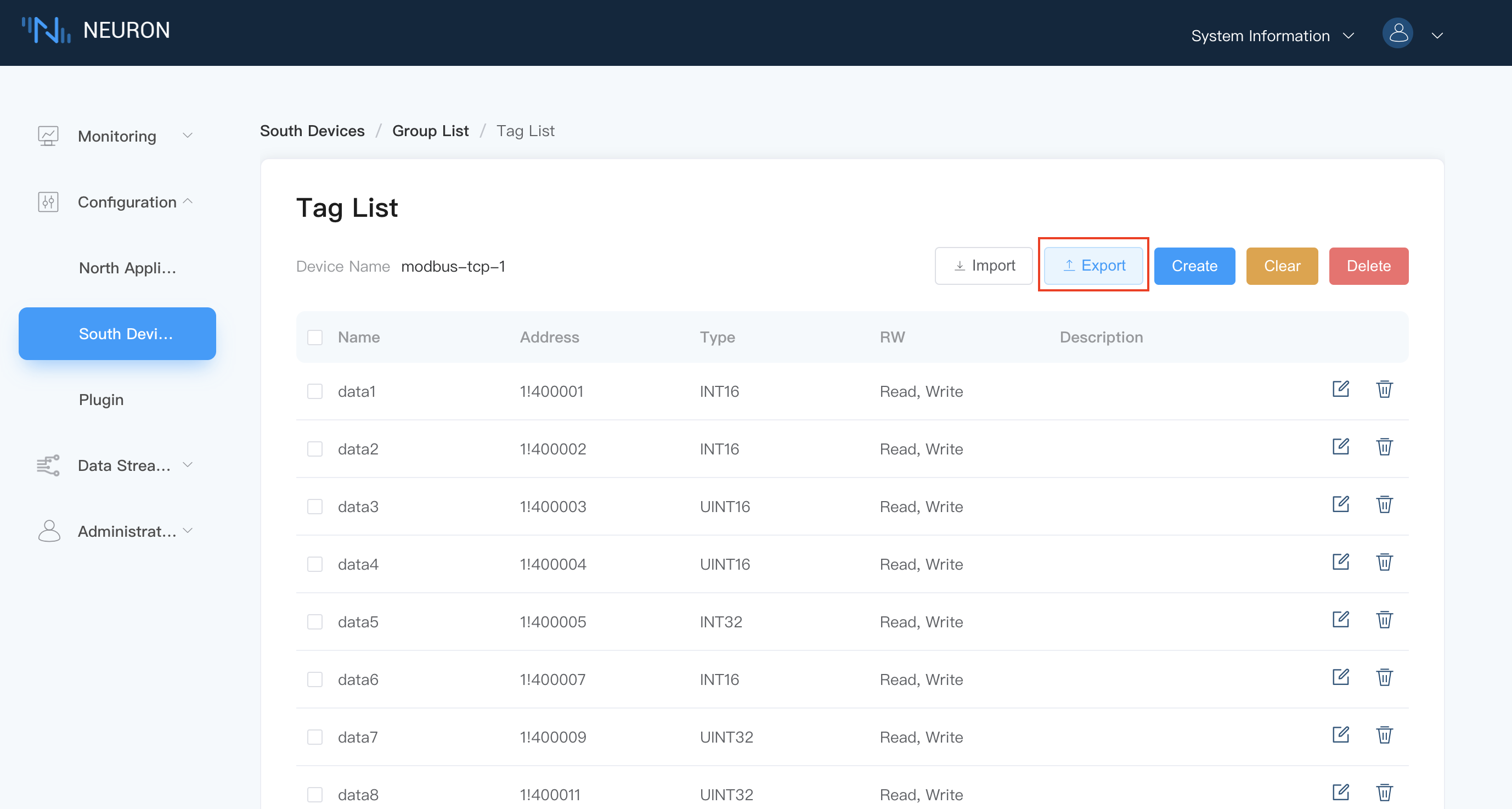The height and width of the screenshot is (809, 1512).
Task: Click the Neuron logo icon
Action: 47,30
